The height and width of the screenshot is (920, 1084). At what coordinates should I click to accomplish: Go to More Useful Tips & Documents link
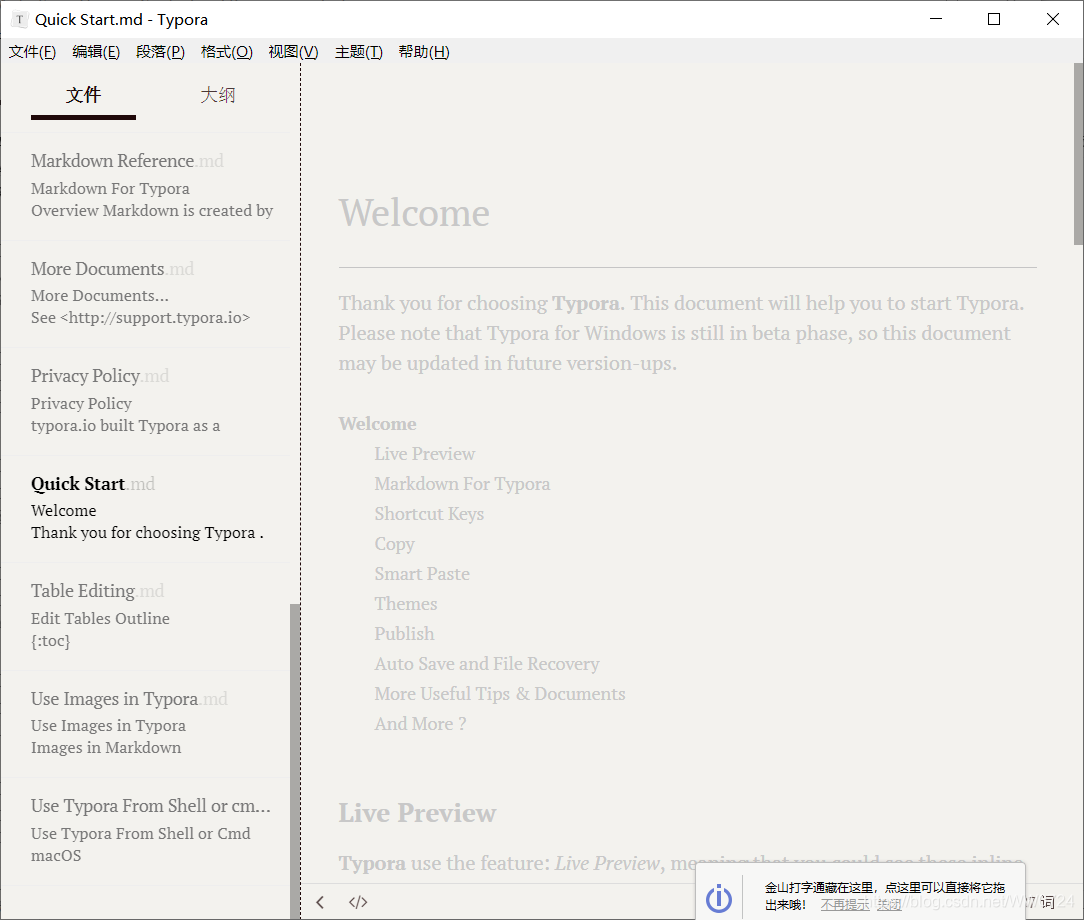coord(500,694)
